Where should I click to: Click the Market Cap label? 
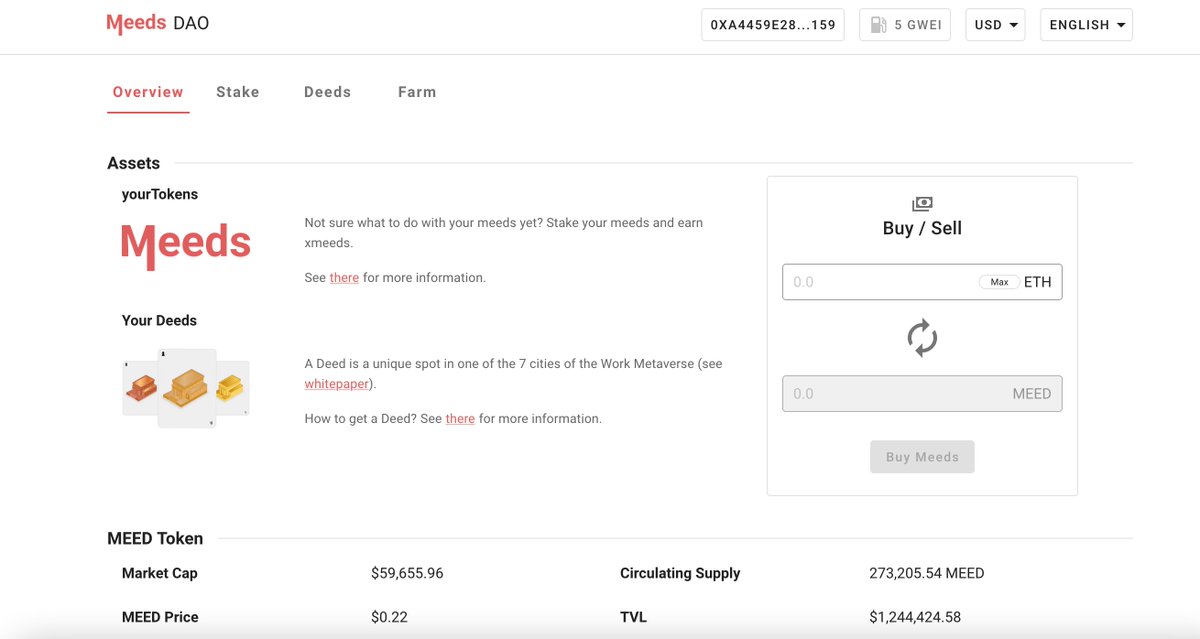[160, 573]
